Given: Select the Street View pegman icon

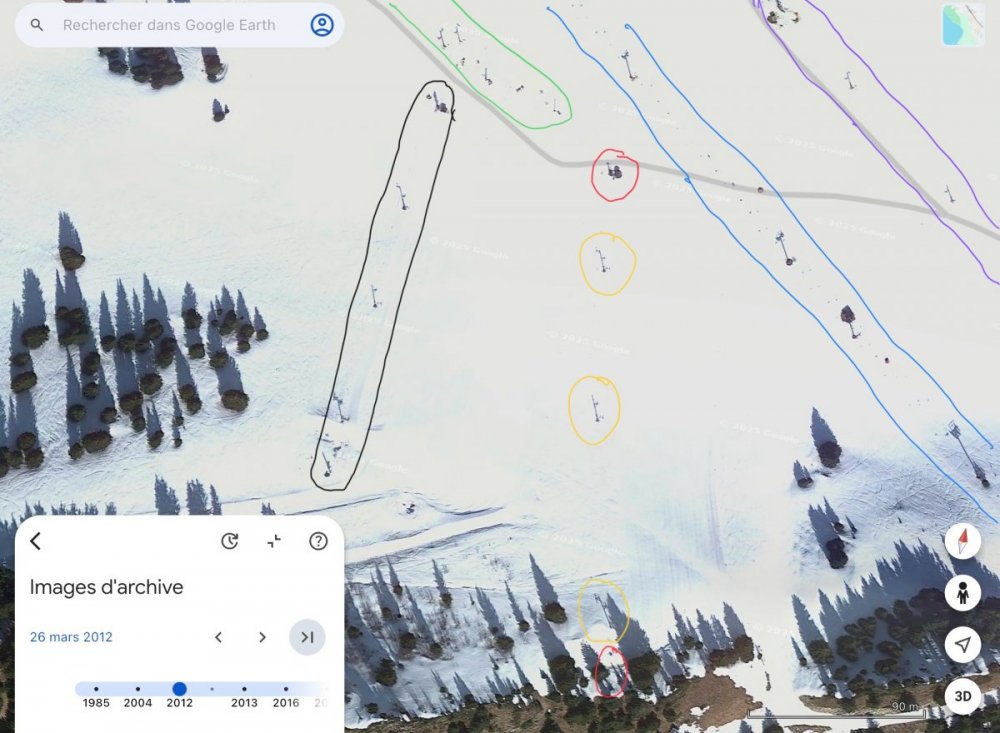Looking at the screenshot, I should (x=962, y=593).
